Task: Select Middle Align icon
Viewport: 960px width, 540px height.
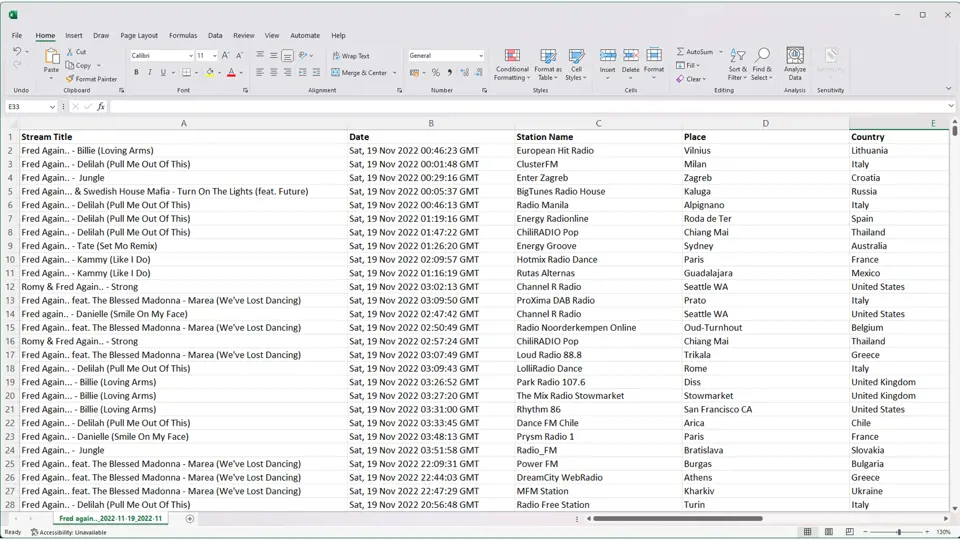Action: click(x=274, y=55)
